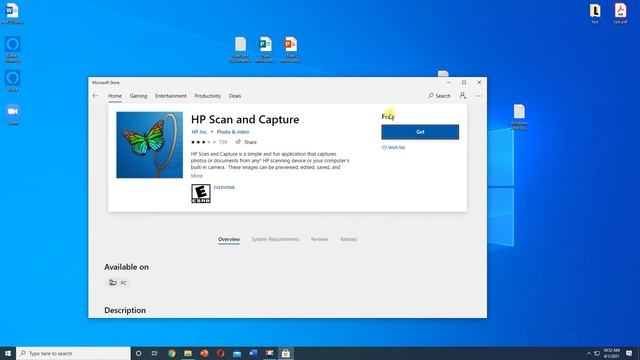This screenshot has width=640, height=360.
Task: Show hidden system tray icons
Action: (589, 353)
